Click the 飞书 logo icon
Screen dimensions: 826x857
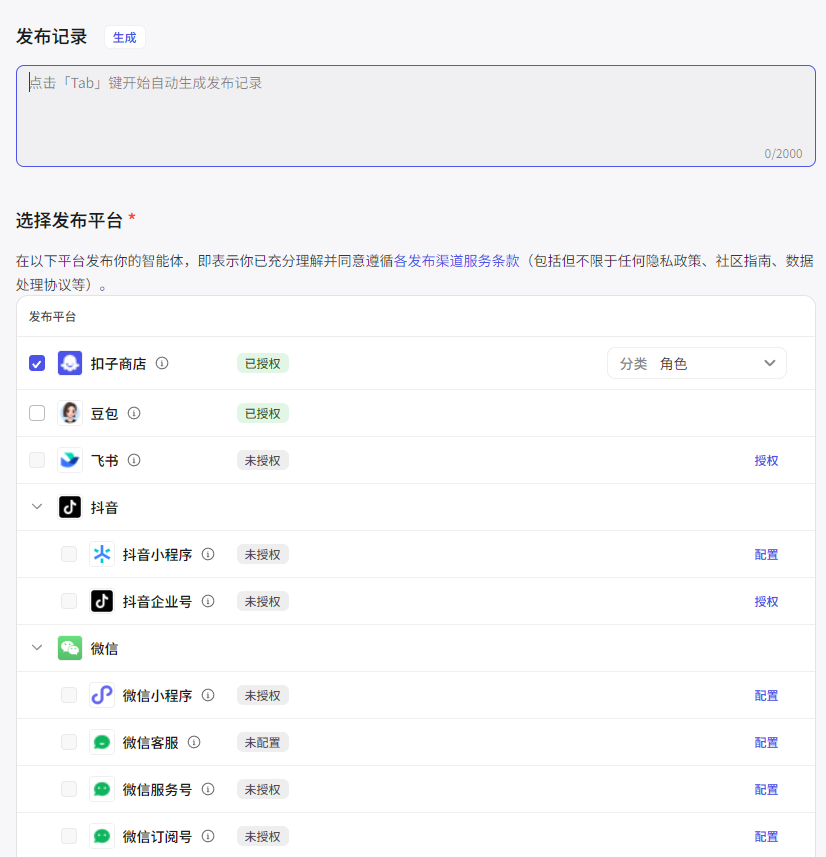pos(70,460)
